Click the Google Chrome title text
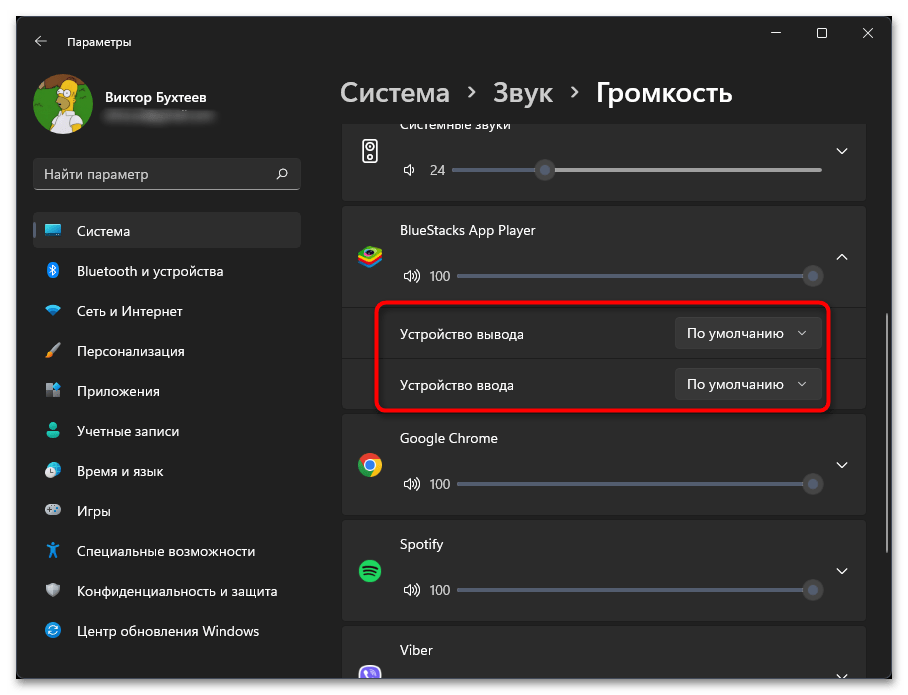Viewport: 908px width, 695px height. point(449,438)
